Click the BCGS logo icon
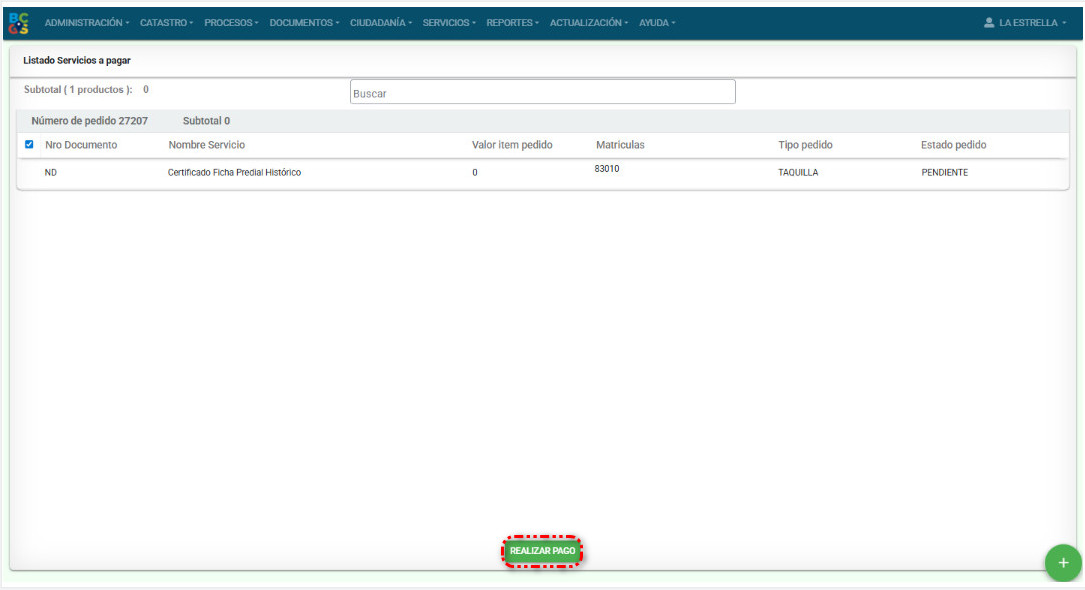Image resolution: width=1085 pixels, height=590 pixels. tap(18, 22)
